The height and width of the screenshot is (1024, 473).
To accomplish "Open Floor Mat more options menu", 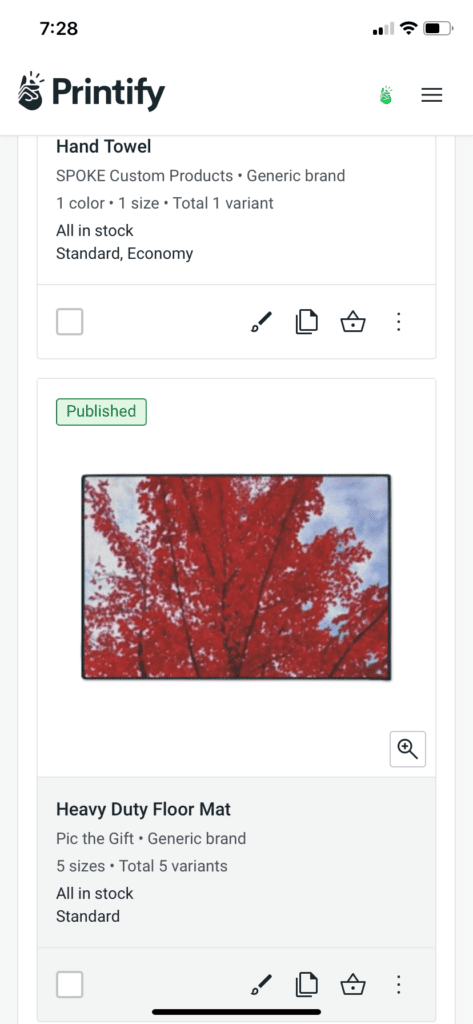I will pos(399,984).
